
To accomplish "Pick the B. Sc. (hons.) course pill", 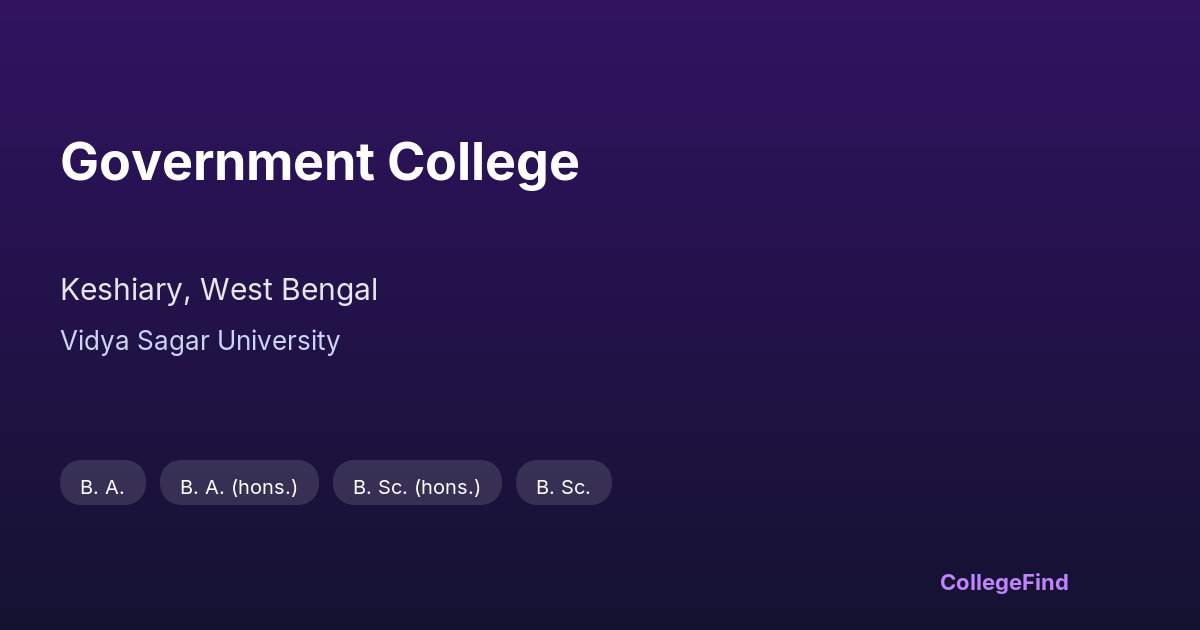I will (x=417, y=487).
